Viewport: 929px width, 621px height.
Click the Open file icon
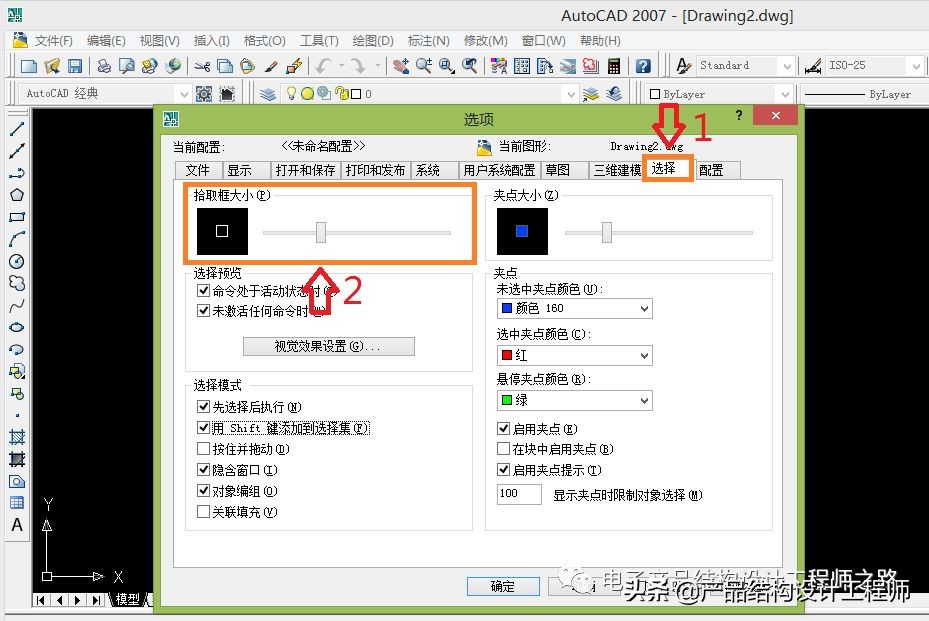52,66
